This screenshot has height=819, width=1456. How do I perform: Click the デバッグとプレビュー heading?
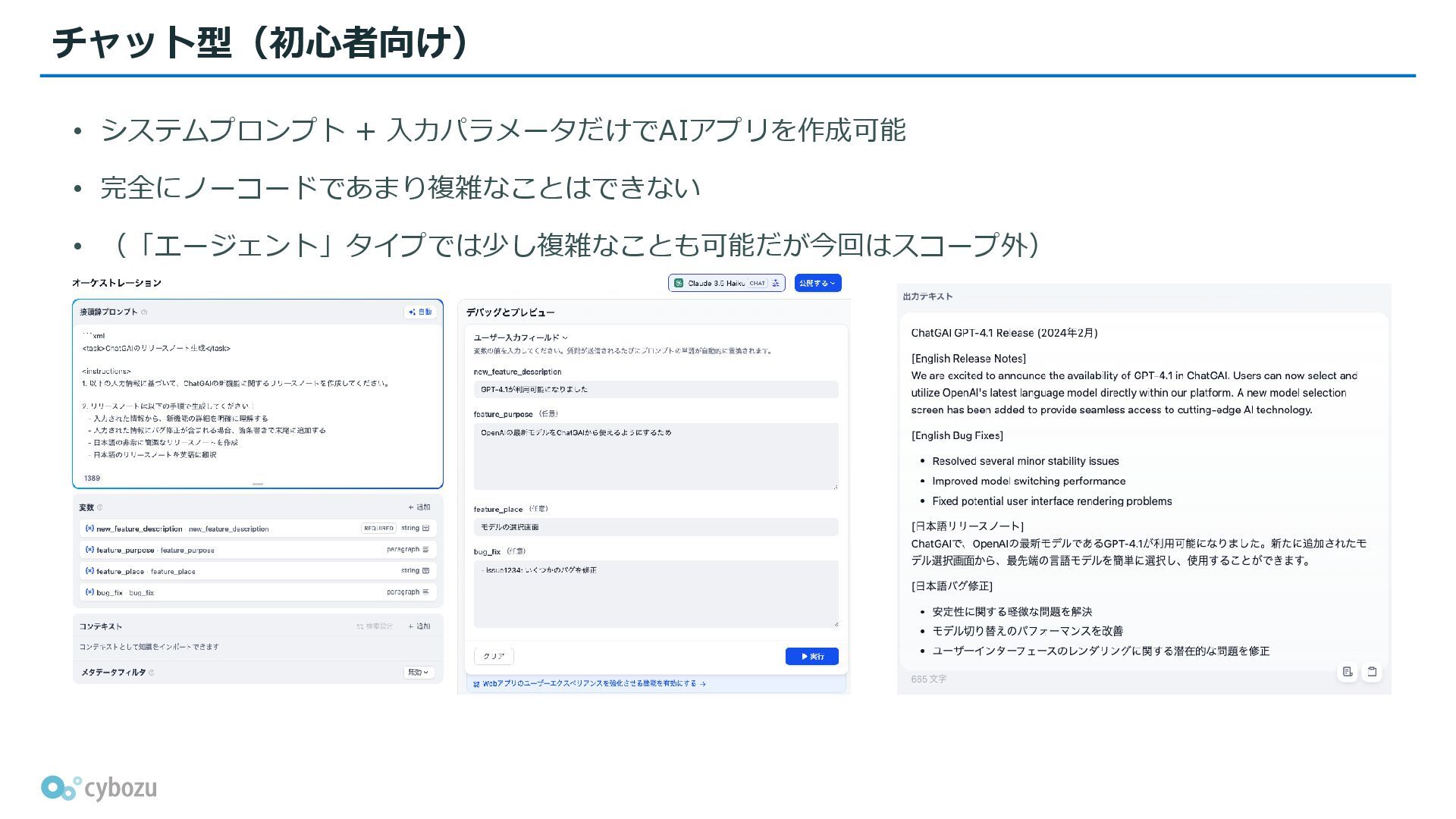coord(510,312)
